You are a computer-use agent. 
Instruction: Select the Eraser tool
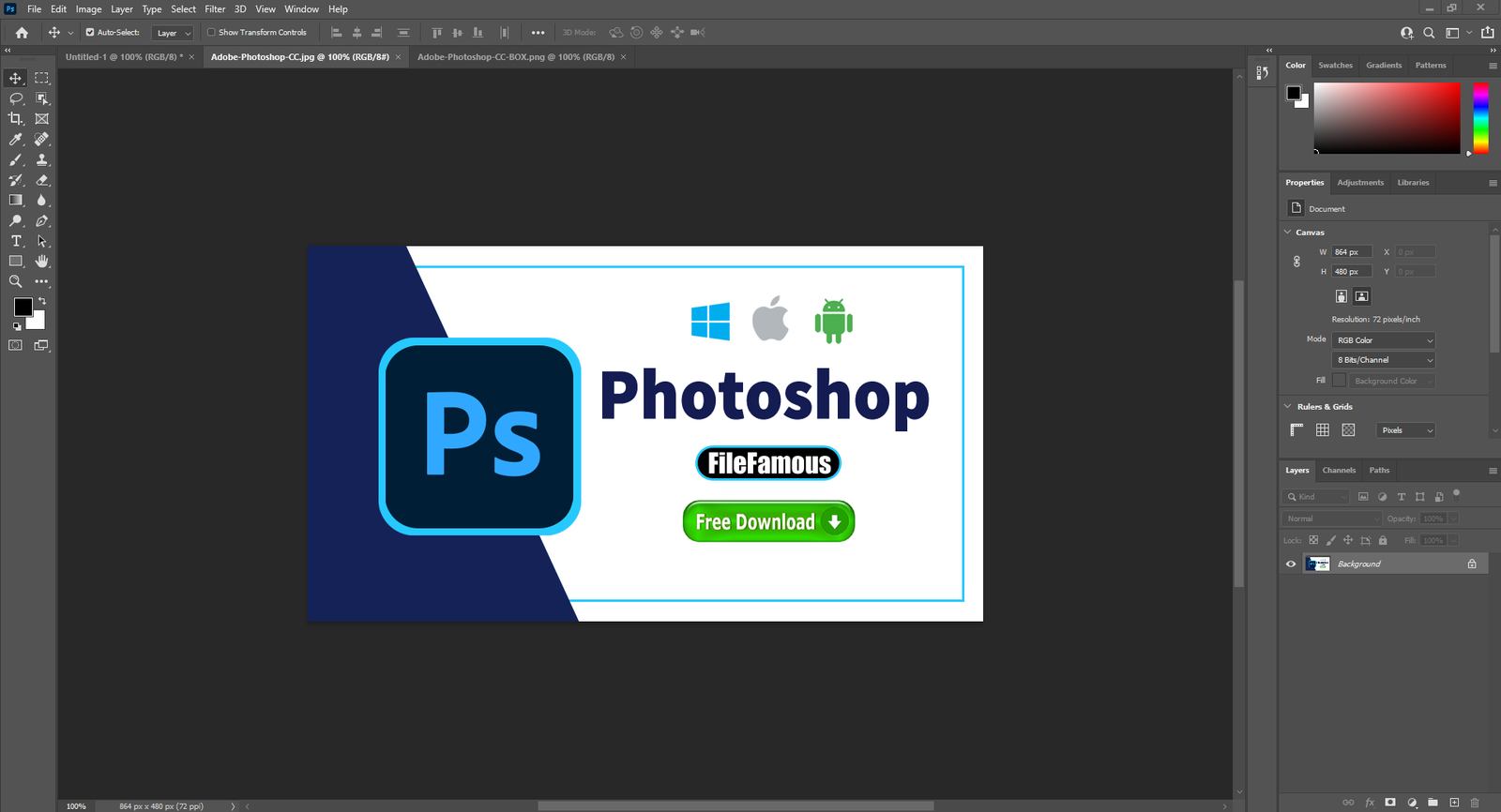pyautogui.click(x=41, y=180)
